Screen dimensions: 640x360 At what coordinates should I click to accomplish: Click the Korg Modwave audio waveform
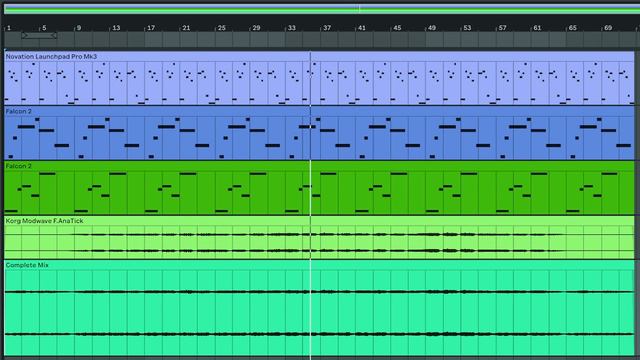click(x=319, y=242)
